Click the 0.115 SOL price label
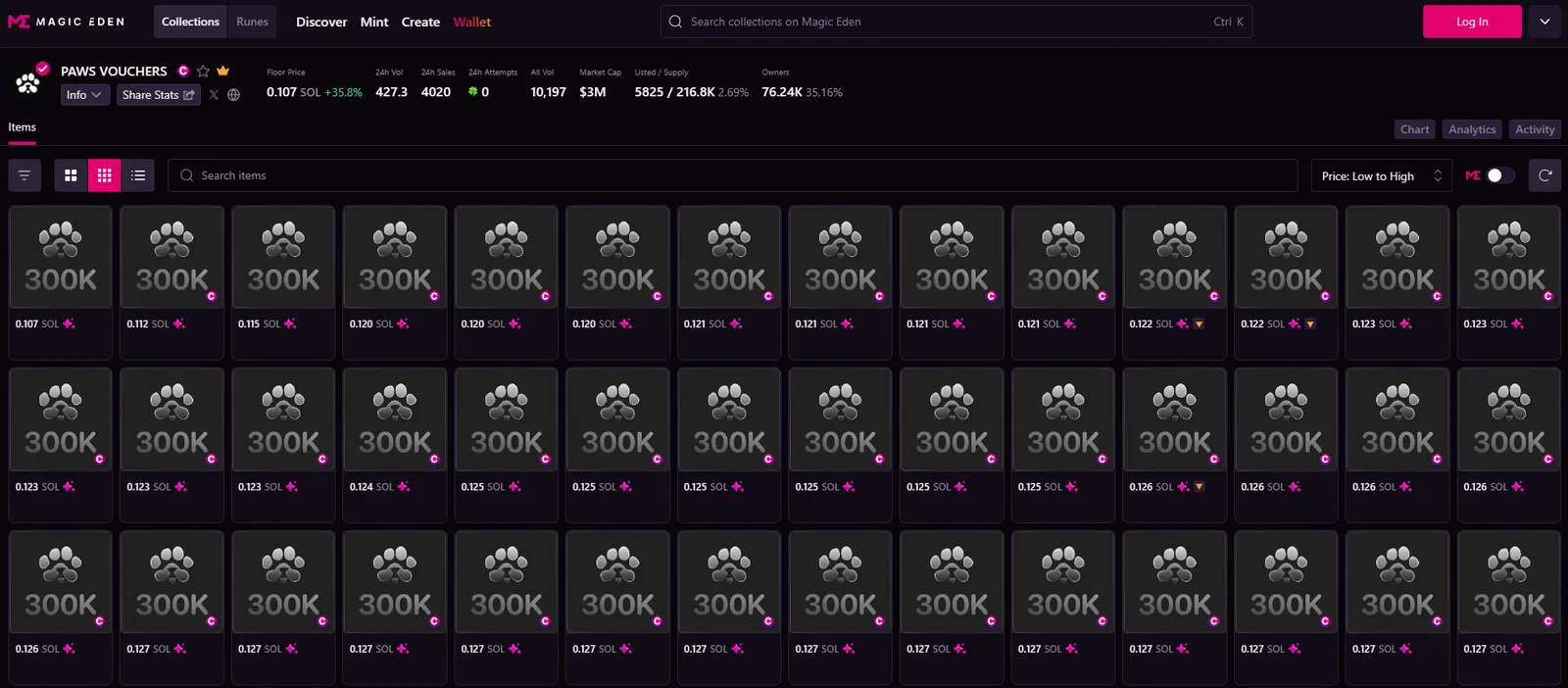 click(259, 323)
